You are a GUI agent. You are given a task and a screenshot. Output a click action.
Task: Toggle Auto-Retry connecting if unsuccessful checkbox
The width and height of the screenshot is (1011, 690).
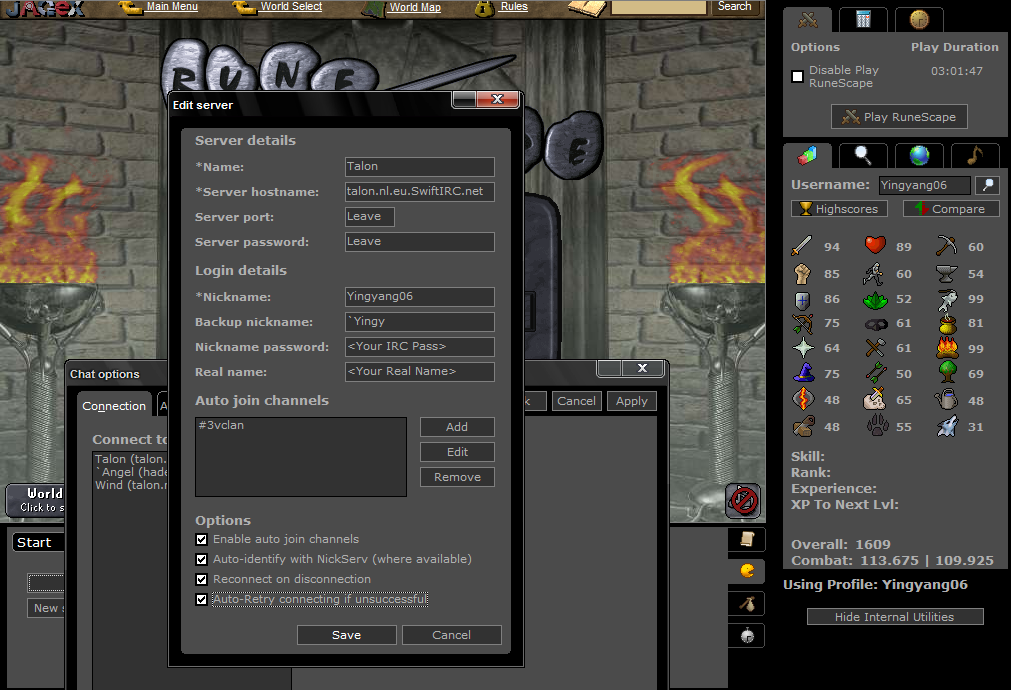pos(201,599)
